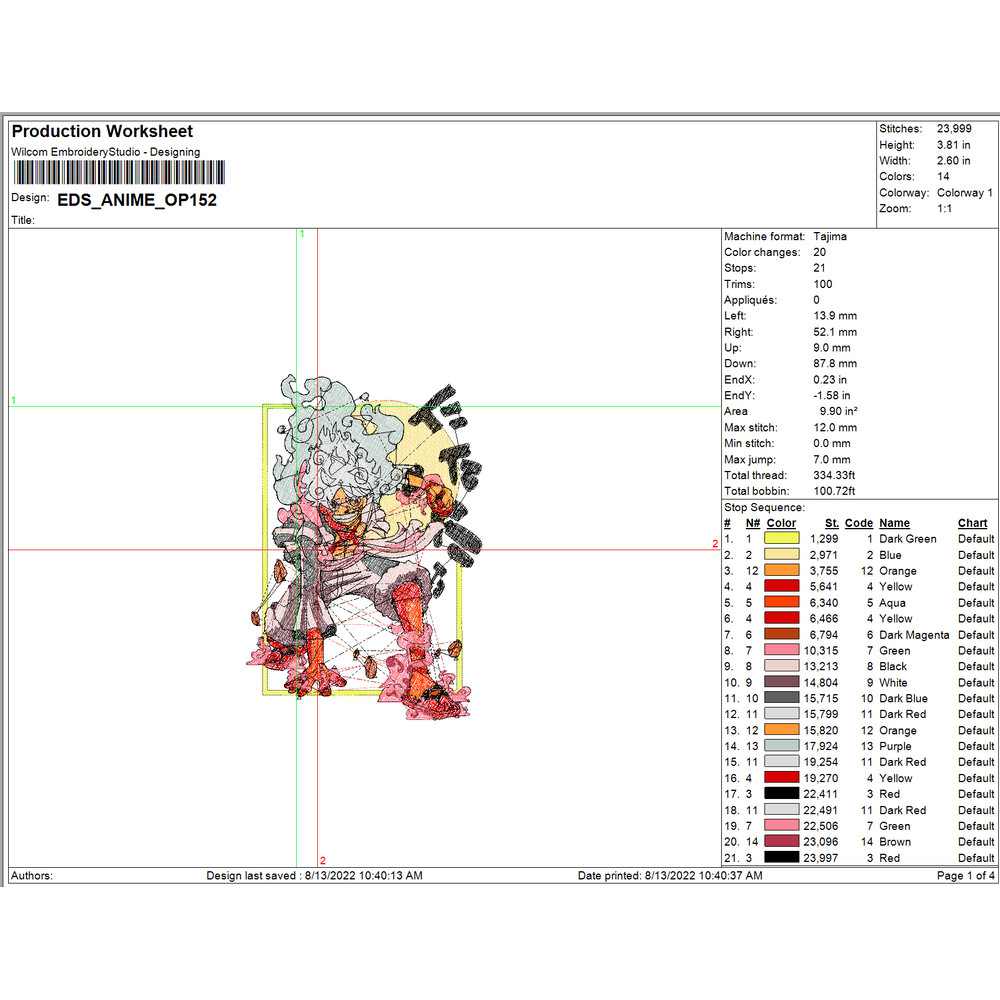
Task: Click the 'Colorway 1' value
Action: 964,193
